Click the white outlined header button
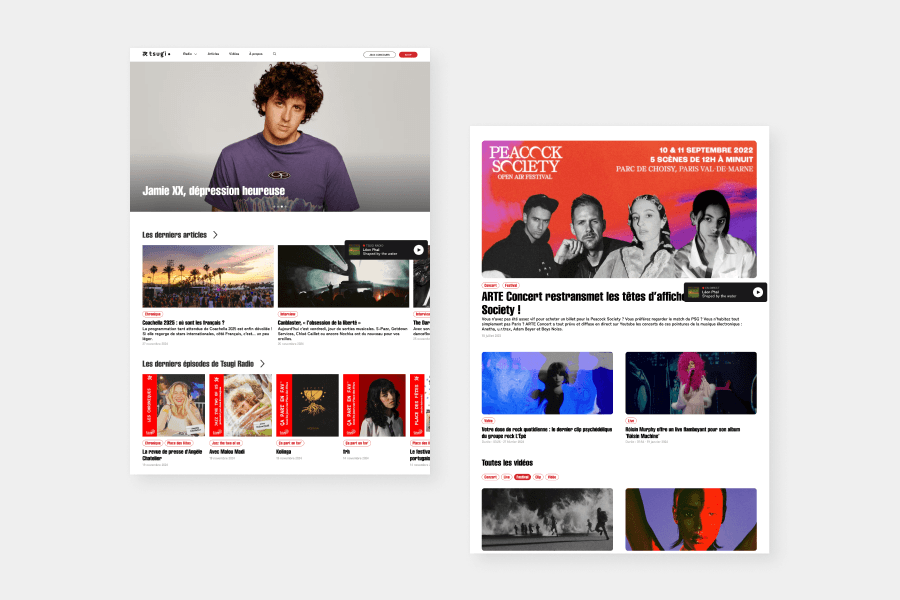Screen dimensions: 900x600 point(379,55)
